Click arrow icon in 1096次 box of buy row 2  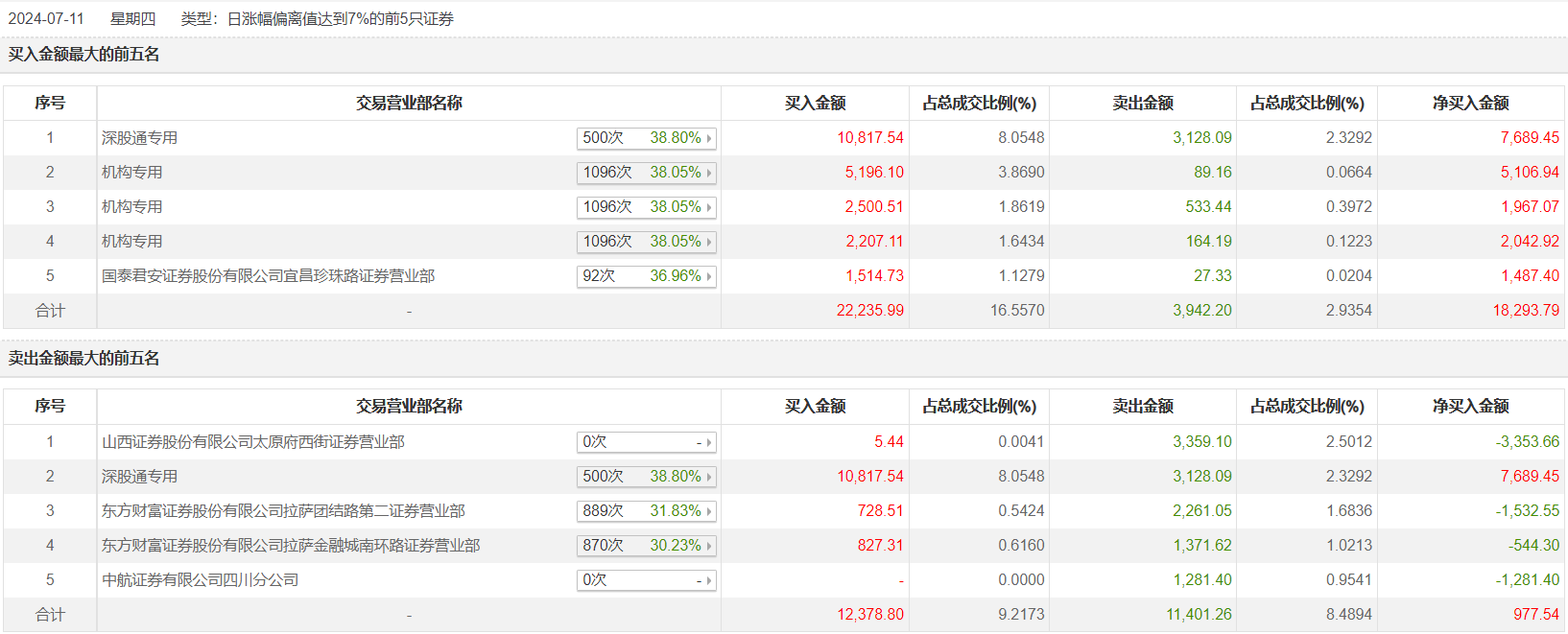[709, 174]
